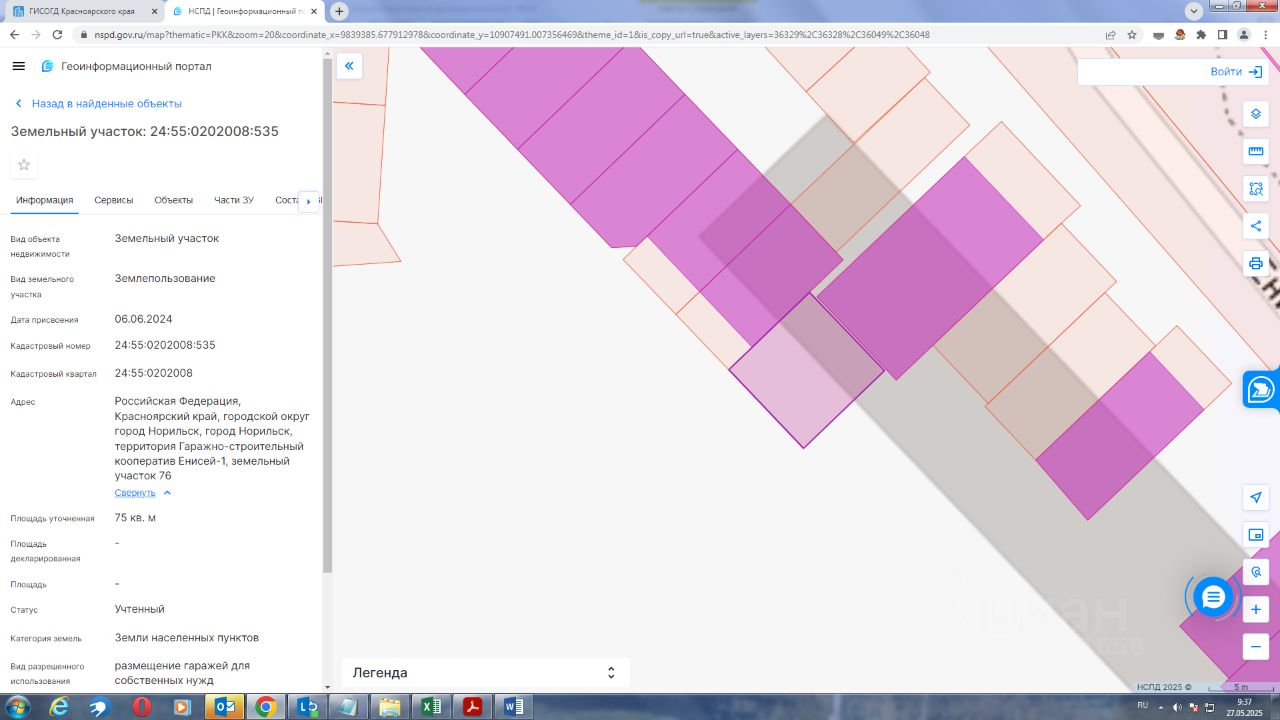This screenshot has height=720, width=1280.
Task: Reload the page in browser
Action: [x=58, y=34]
